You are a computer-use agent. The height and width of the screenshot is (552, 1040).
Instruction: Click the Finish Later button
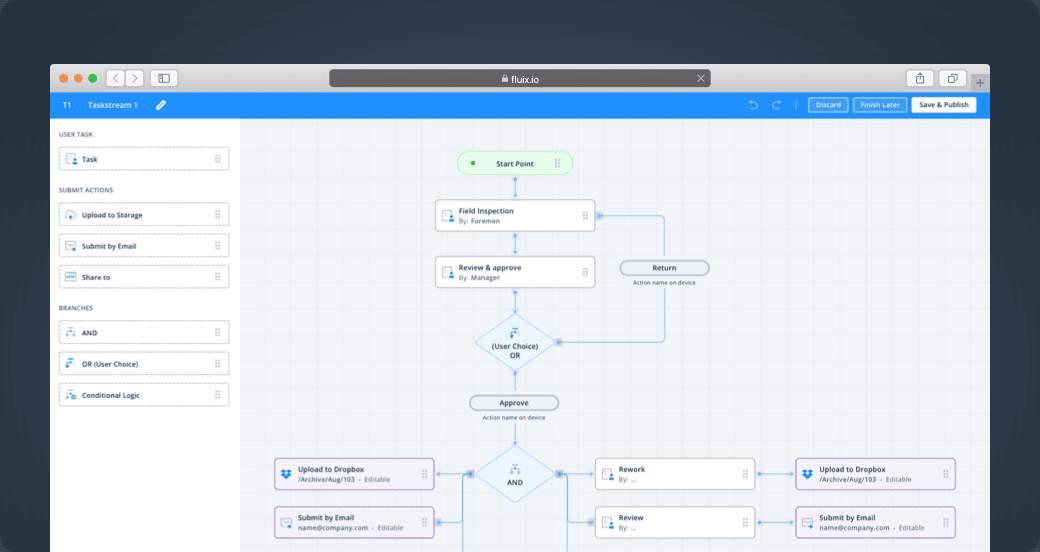[x=879, y=105]
